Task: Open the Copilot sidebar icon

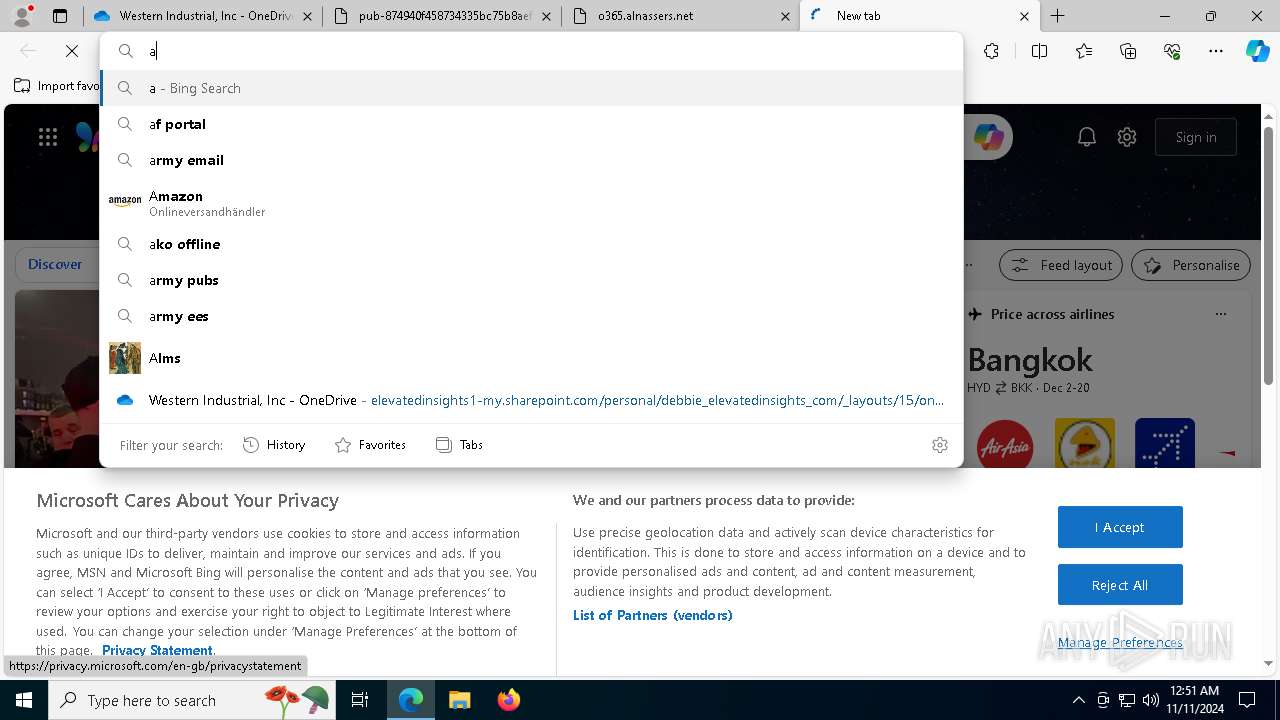Action: pos(1257,51)
